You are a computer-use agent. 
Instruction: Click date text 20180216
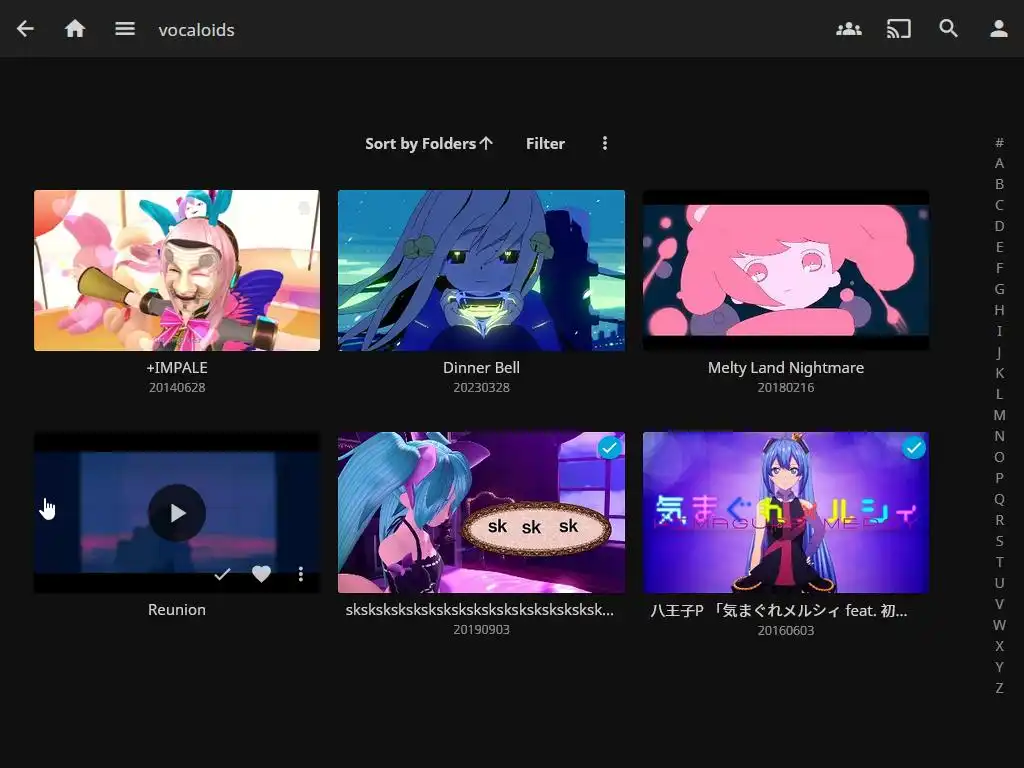(786, 387)
